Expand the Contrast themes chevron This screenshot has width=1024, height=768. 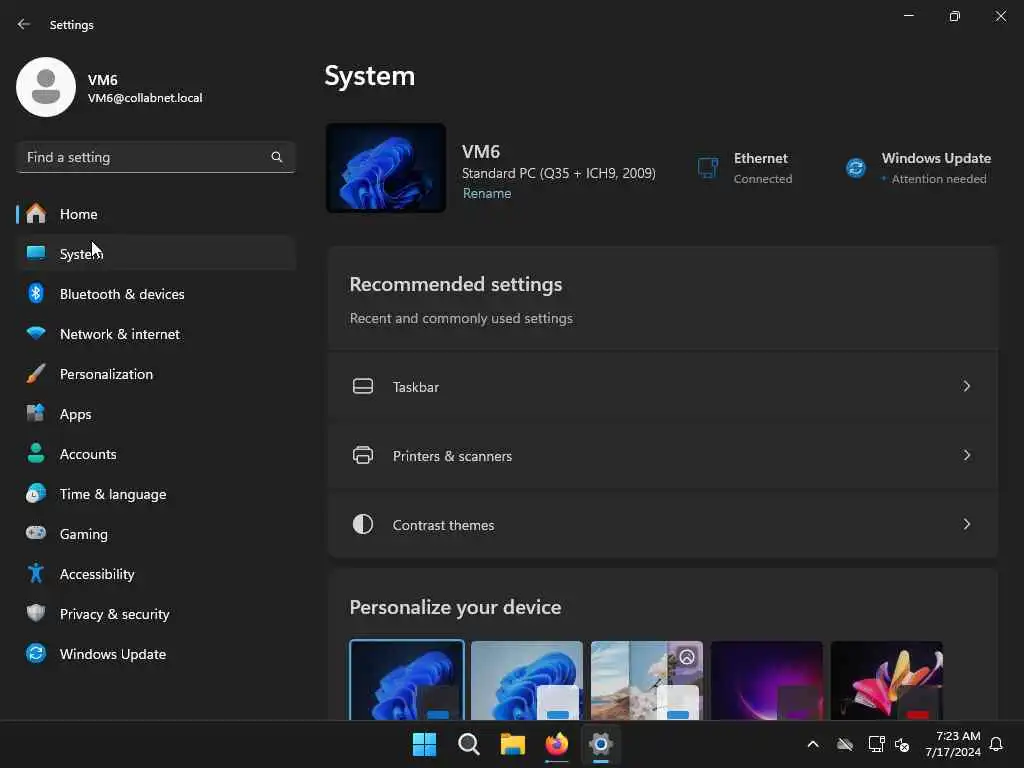967,524
